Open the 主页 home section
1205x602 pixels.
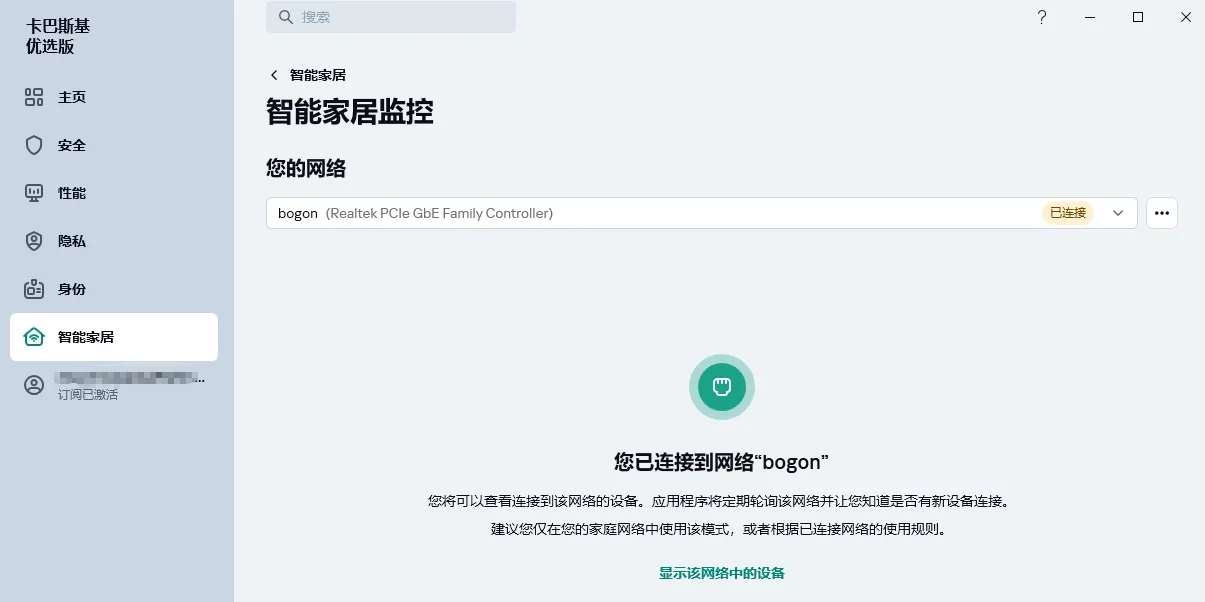[x=114, y=97]
